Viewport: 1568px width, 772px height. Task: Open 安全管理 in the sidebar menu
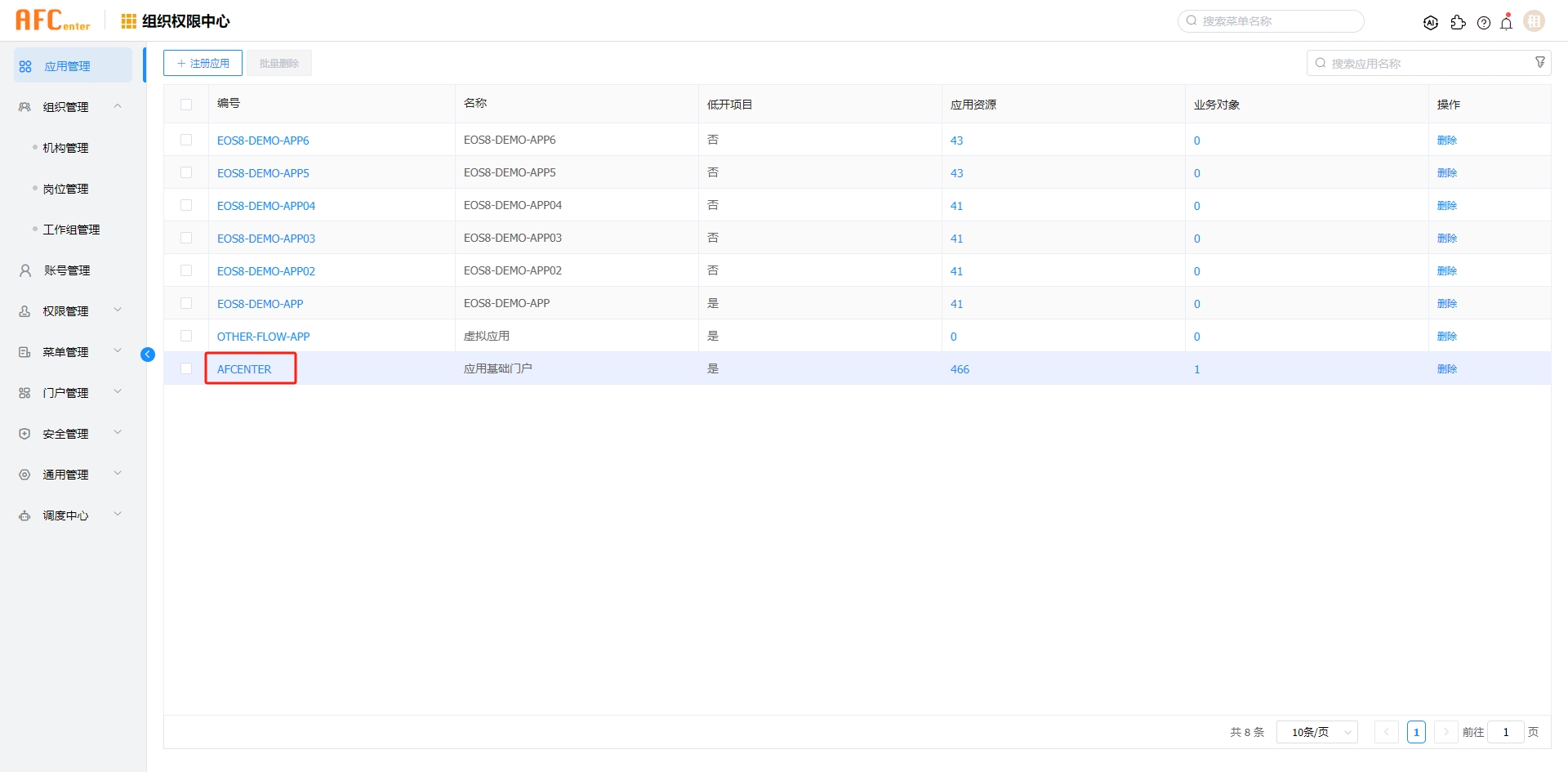65,433
